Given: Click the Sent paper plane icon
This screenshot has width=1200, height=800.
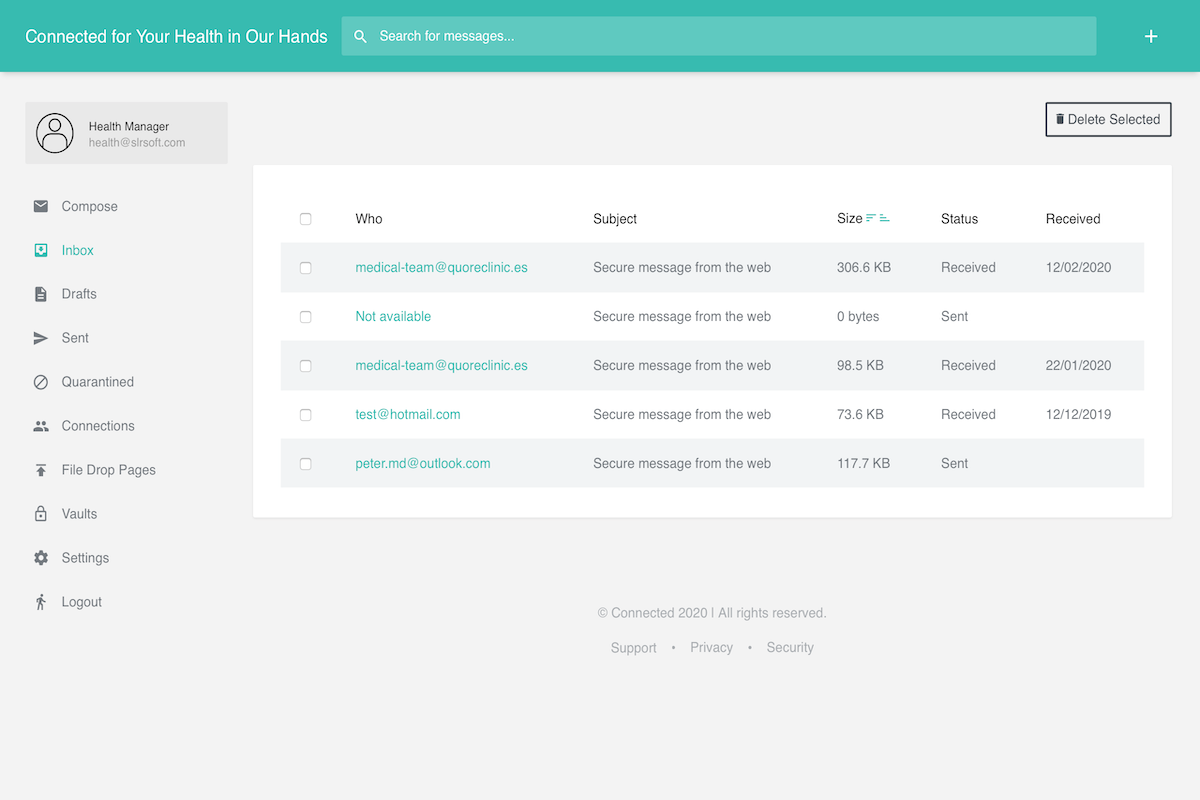Looking at the screenshot, I should (x=41, y=338).
